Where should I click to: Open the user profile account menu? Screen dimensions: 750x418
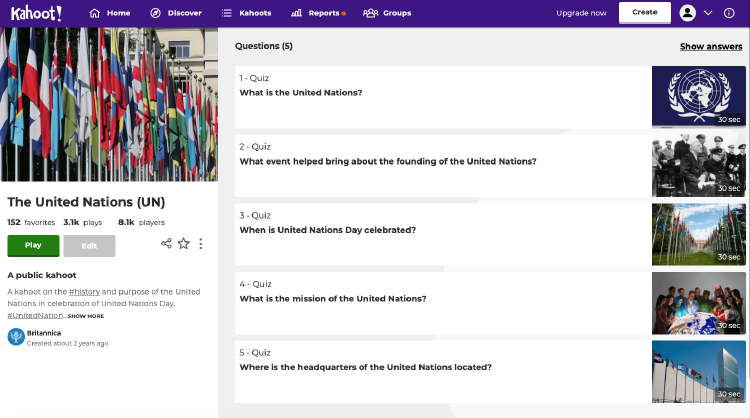(695, 13)
